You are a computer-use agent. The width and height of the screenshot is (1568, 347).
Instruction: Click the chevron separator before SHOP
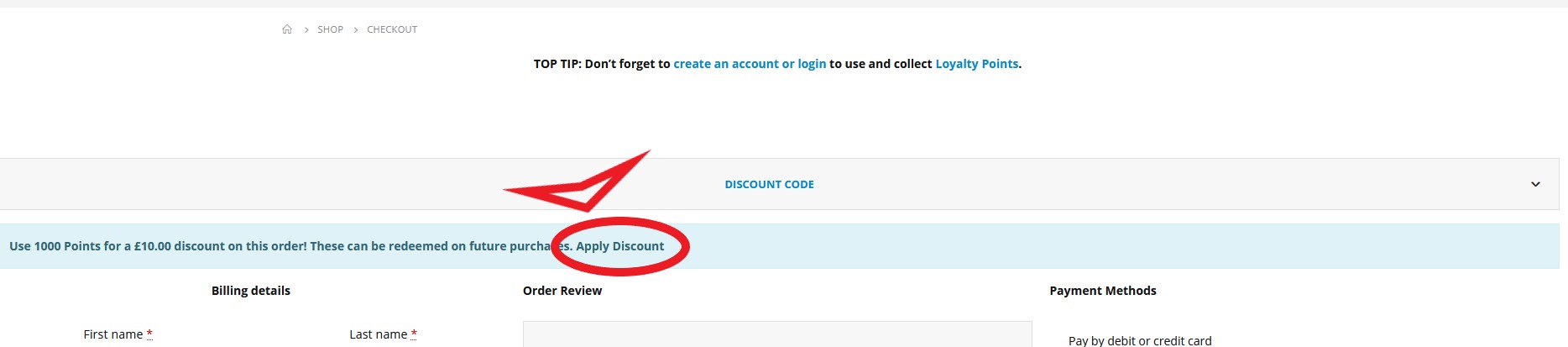click(x=306, y=30)
